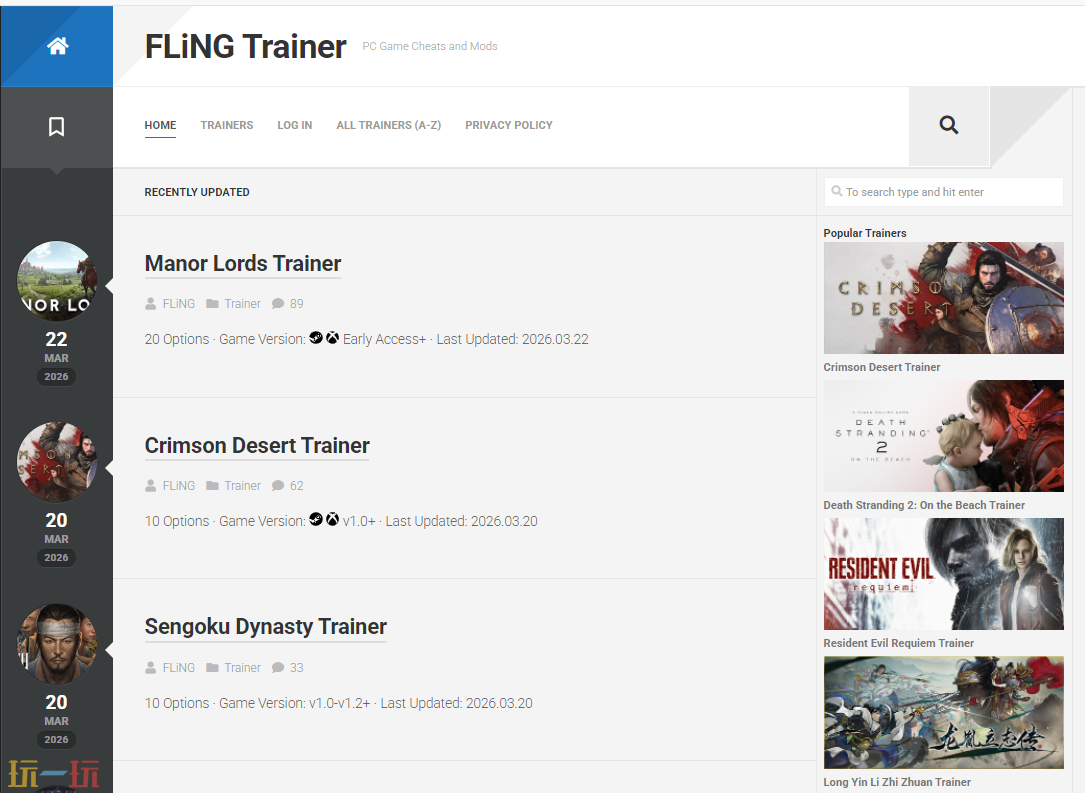Open ALL TRAINERS (A-Z) page
The width and height of the screenshot is (1085, 793).
(x=388, y=125)
